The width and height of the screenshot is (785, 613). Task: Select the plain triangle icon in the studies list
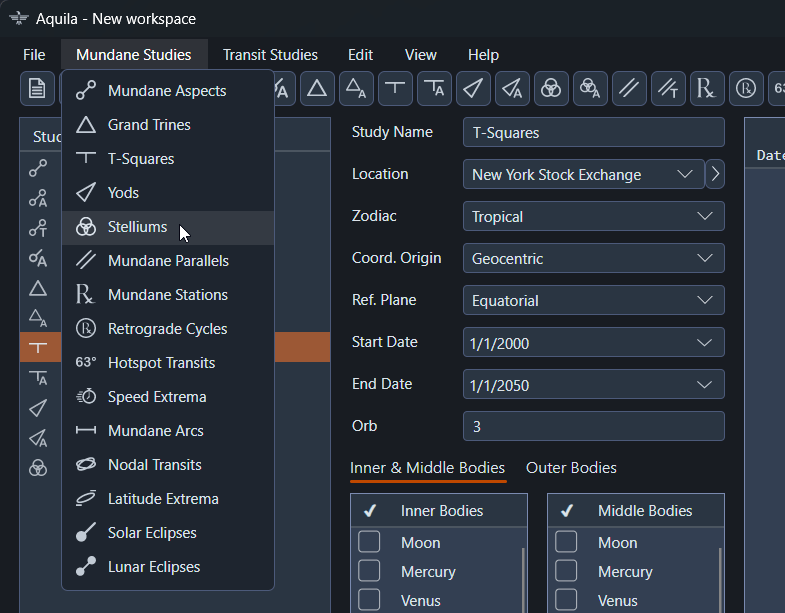[x=38, y=288]
